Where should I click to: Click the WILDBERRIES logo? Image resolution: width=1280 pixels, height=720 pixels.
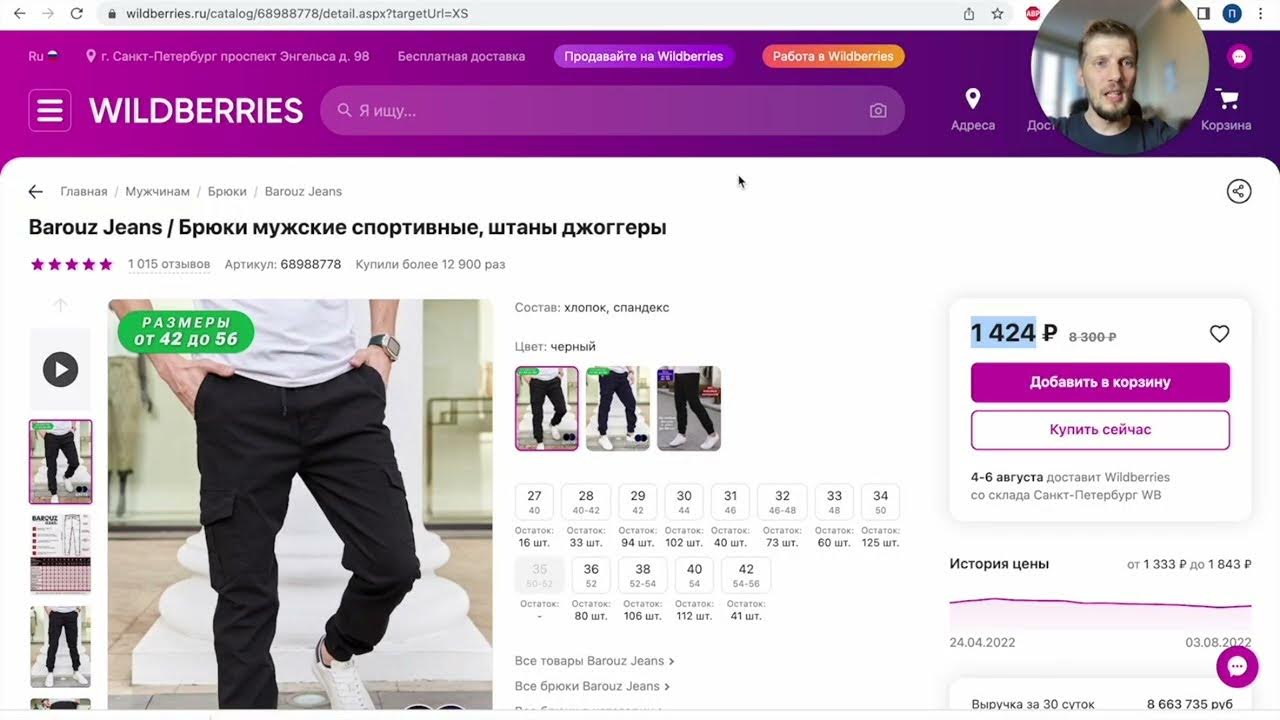196,111
